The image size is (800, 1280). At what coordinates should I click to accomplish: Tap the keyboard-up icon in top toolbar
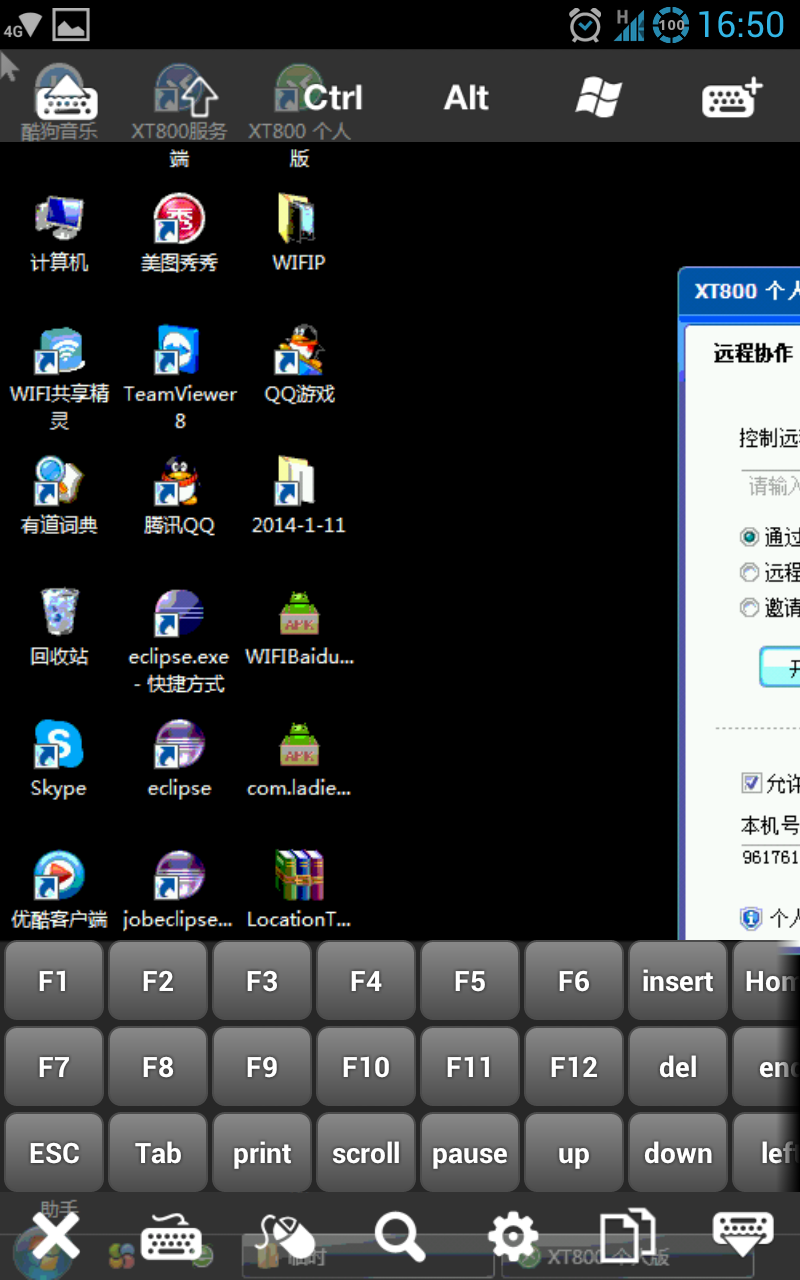tap(66, 98)
